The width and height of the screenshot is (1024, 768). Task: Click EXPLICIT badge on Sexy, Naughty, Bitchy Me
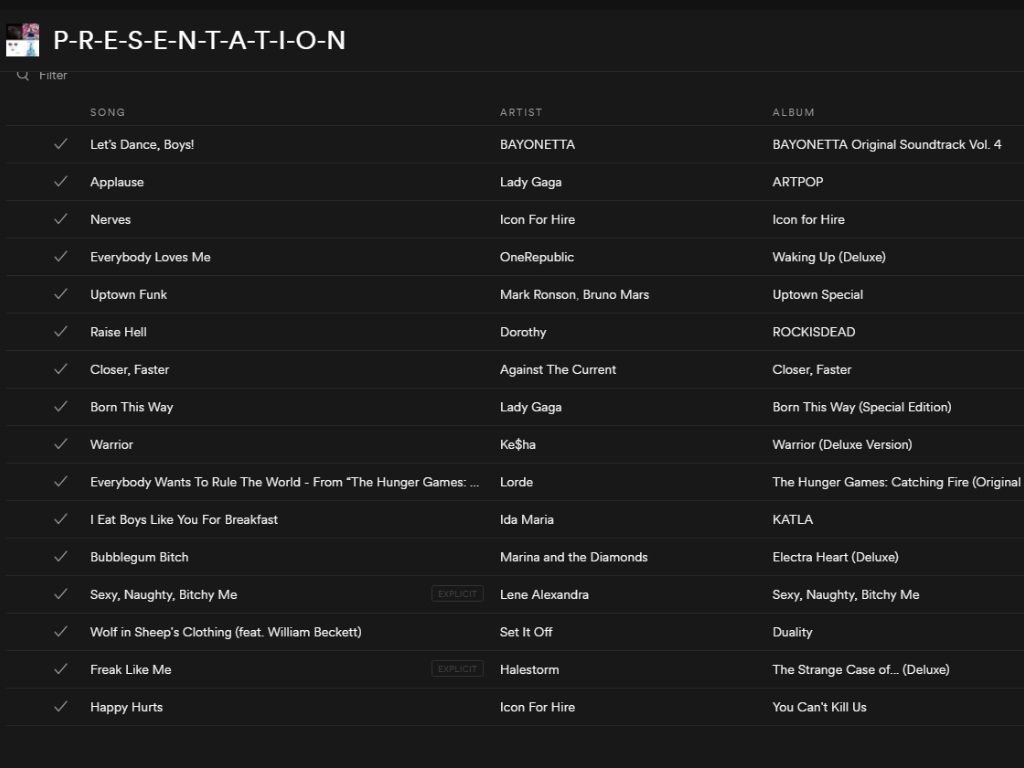457,594
